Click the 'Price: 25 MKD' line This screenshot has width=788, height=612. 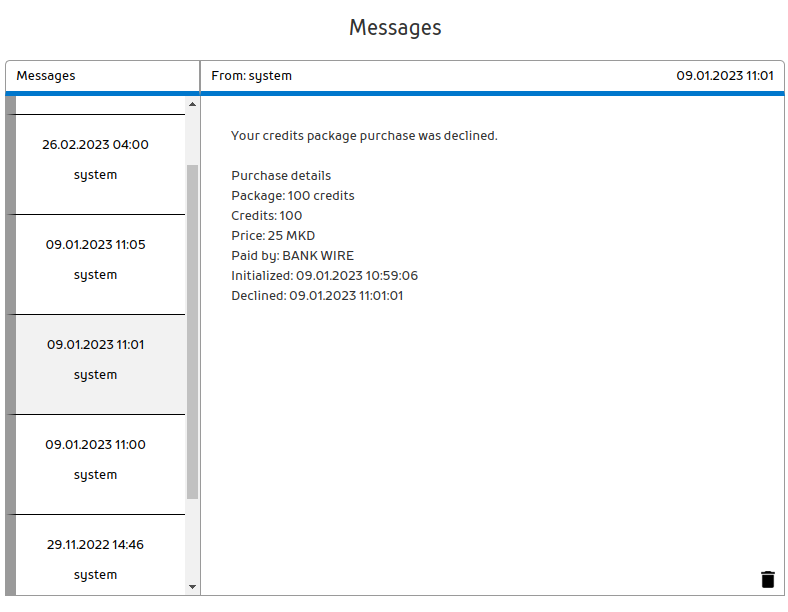(x=273, y=236)
